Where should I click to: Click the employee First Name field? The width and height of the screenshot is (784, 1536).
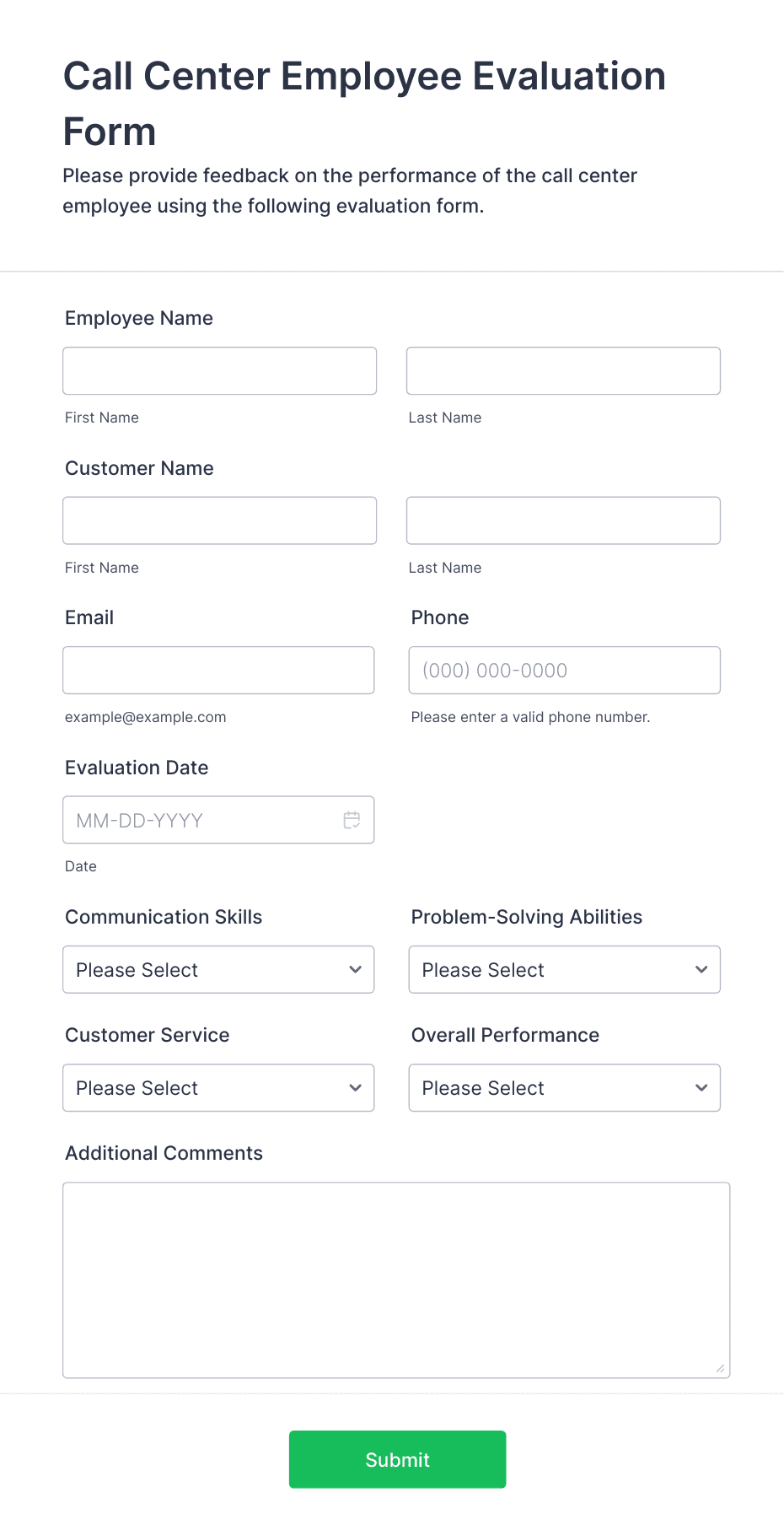pyautogui.click(x=219, y=370)
